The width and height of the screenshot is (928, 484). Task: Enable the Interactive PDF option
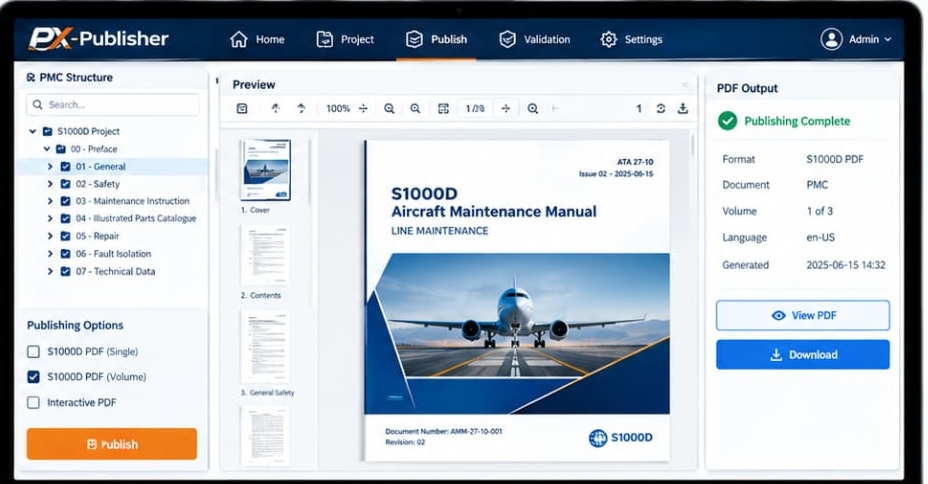tap(34, 402)
